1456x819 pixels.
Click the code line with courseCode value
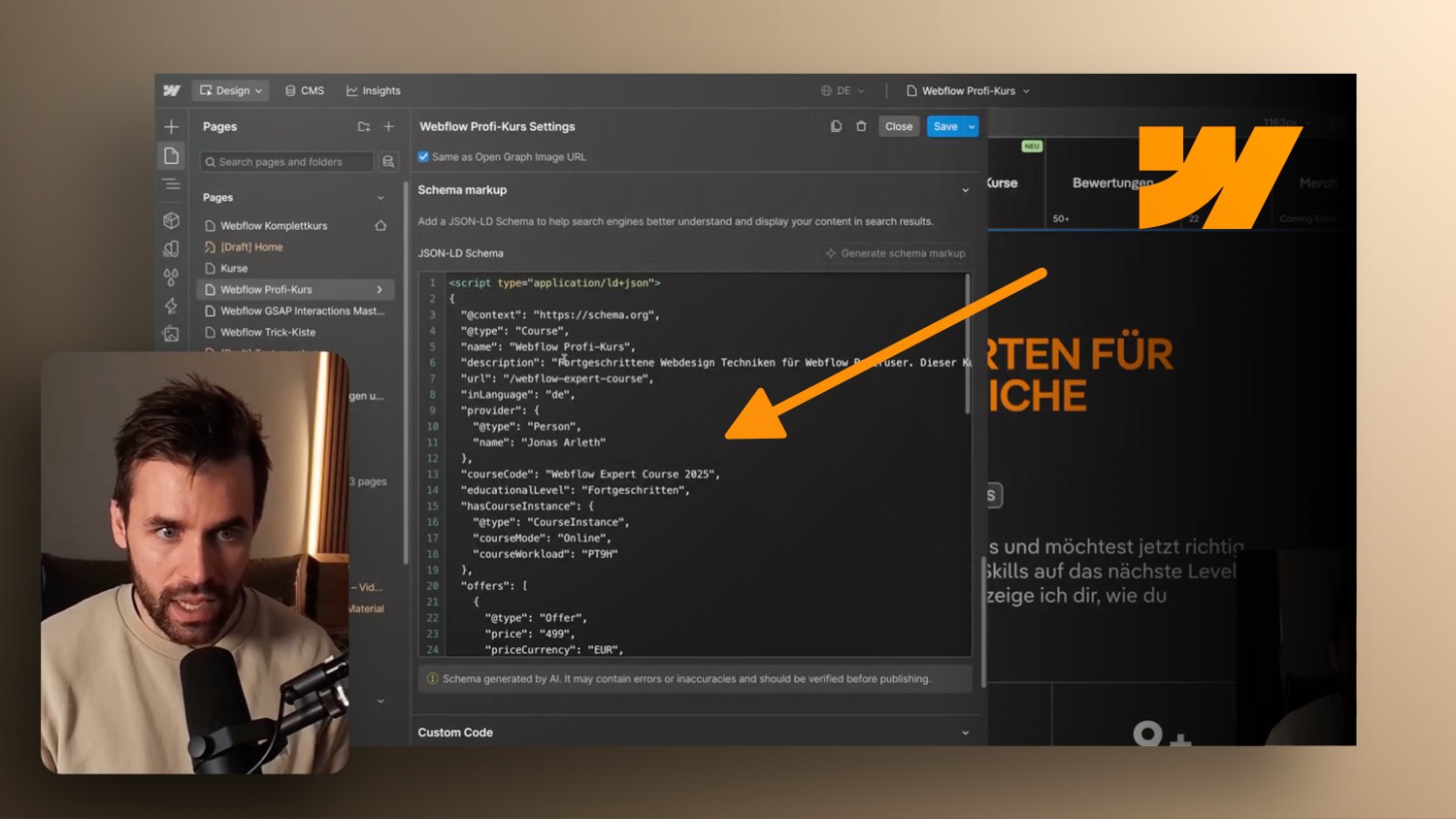[x=590, y=475]
